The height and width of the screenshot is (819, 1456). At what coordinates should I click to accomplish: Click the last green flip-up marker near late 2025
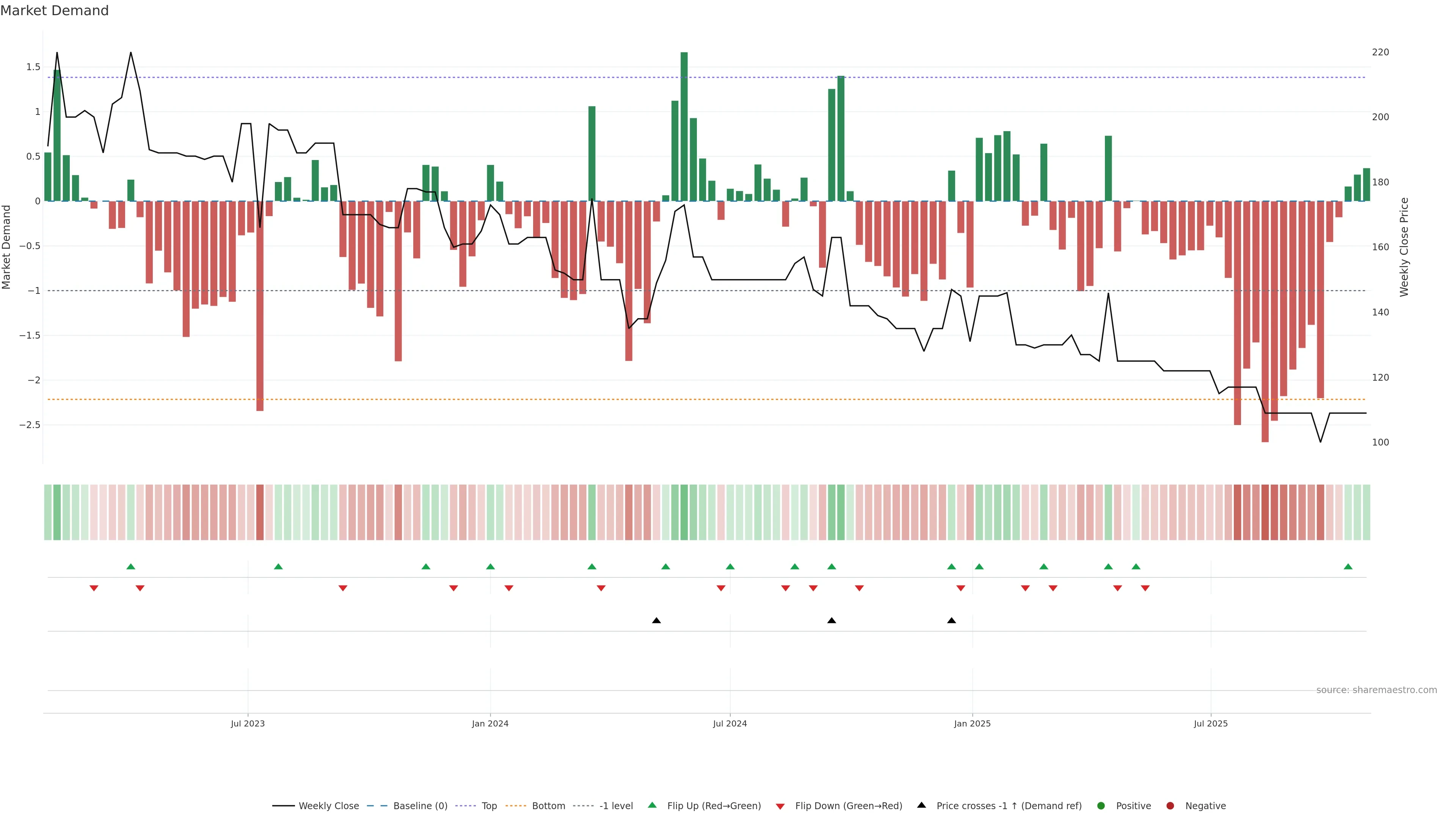tap(1348, 567)
